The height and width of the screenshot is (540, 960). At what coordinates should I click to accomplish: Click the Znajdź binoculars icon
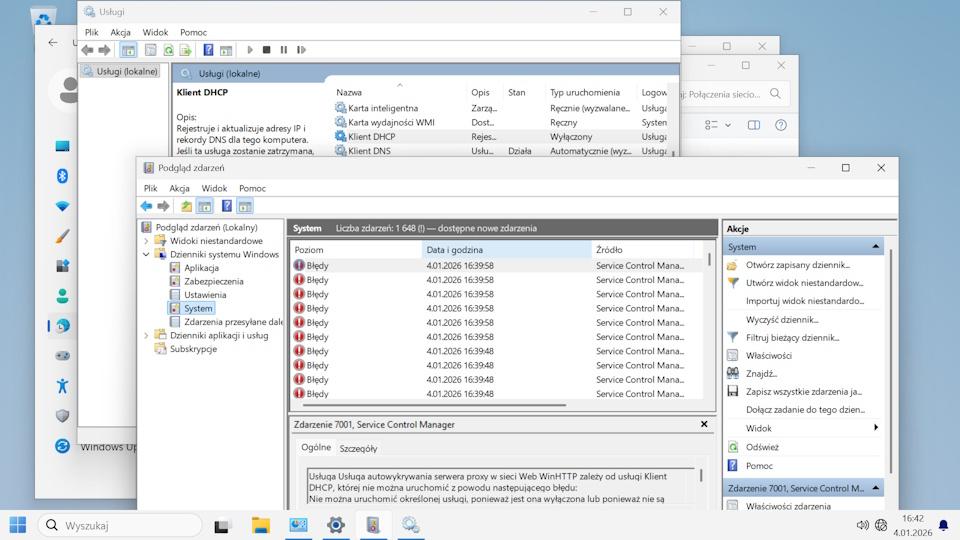click(x=732, y=374)
